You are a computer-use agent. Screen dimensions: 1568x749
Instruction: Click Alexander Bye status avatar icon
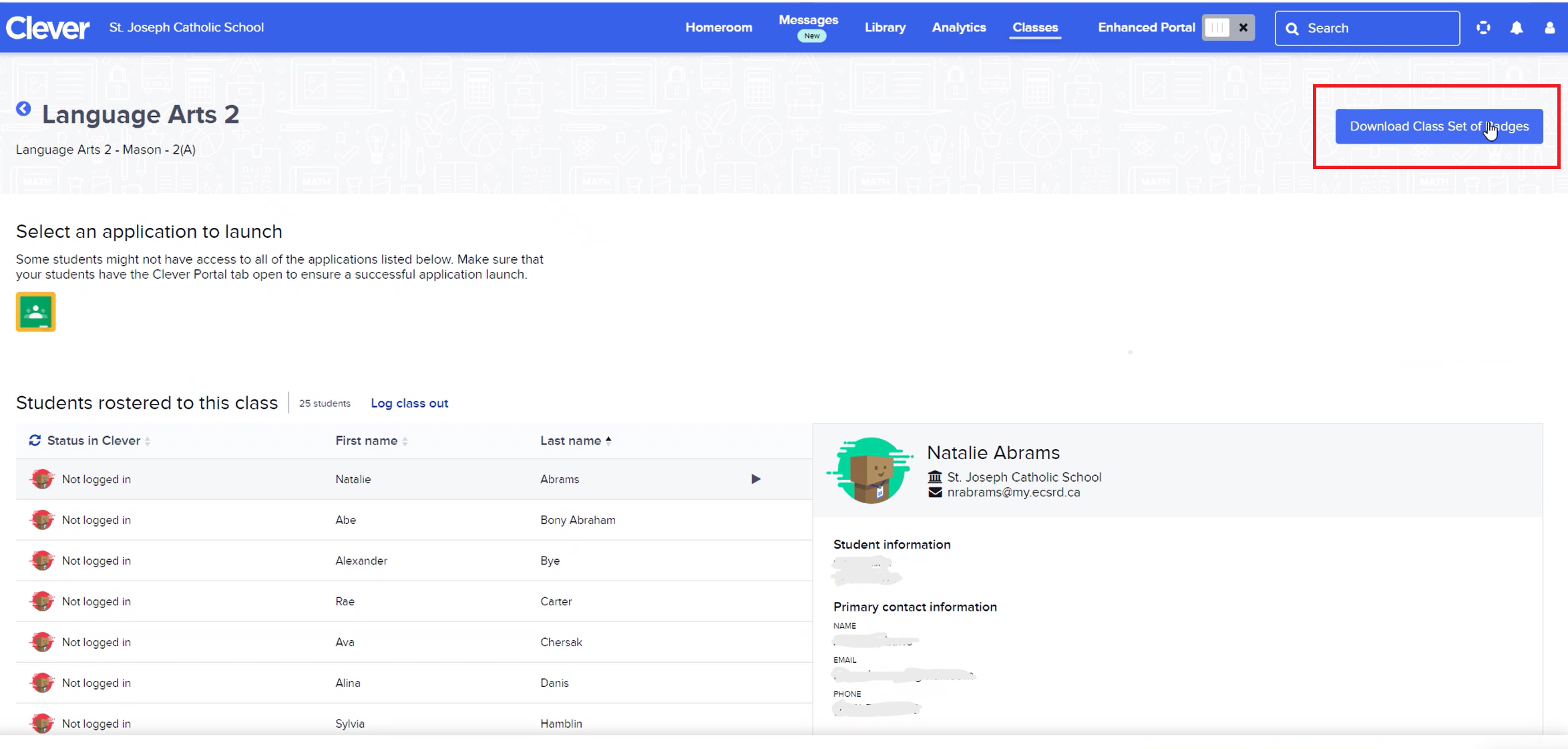[x=42, y=561]
